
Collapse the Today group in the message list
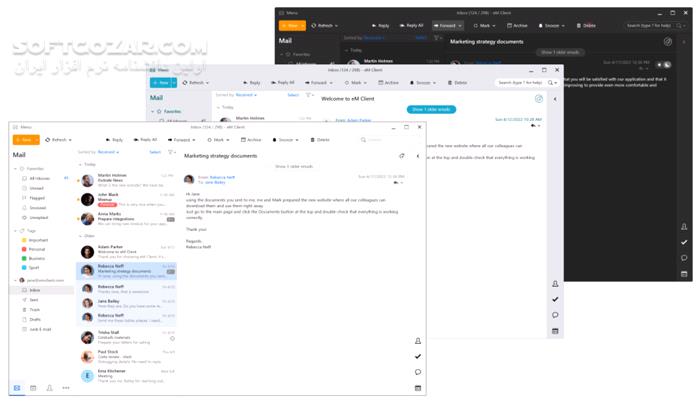pyautogui.click(x=80, y=165)
